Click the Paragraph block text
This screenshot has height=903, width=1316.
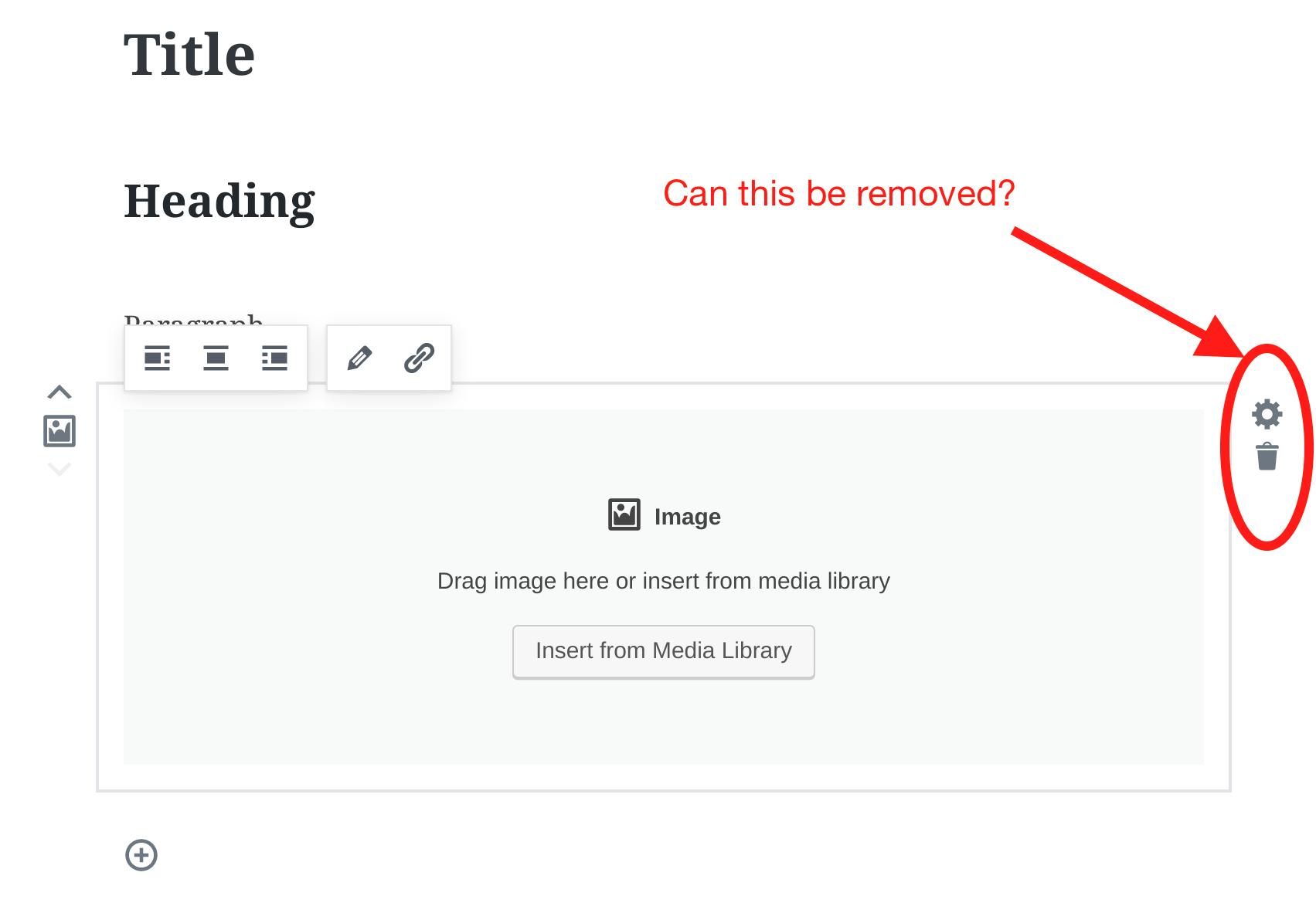(193, 319)
